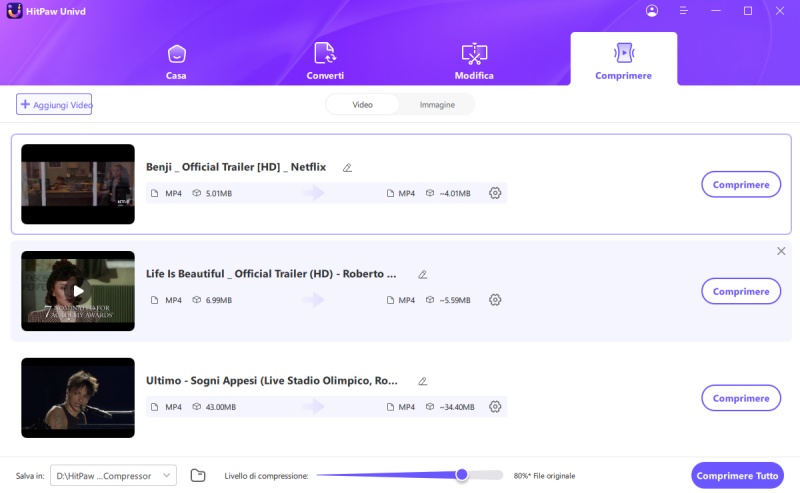Viewport: 800px width, 493px height.
Task: Click the Aggiungi Video button
Action: point(54,104)
